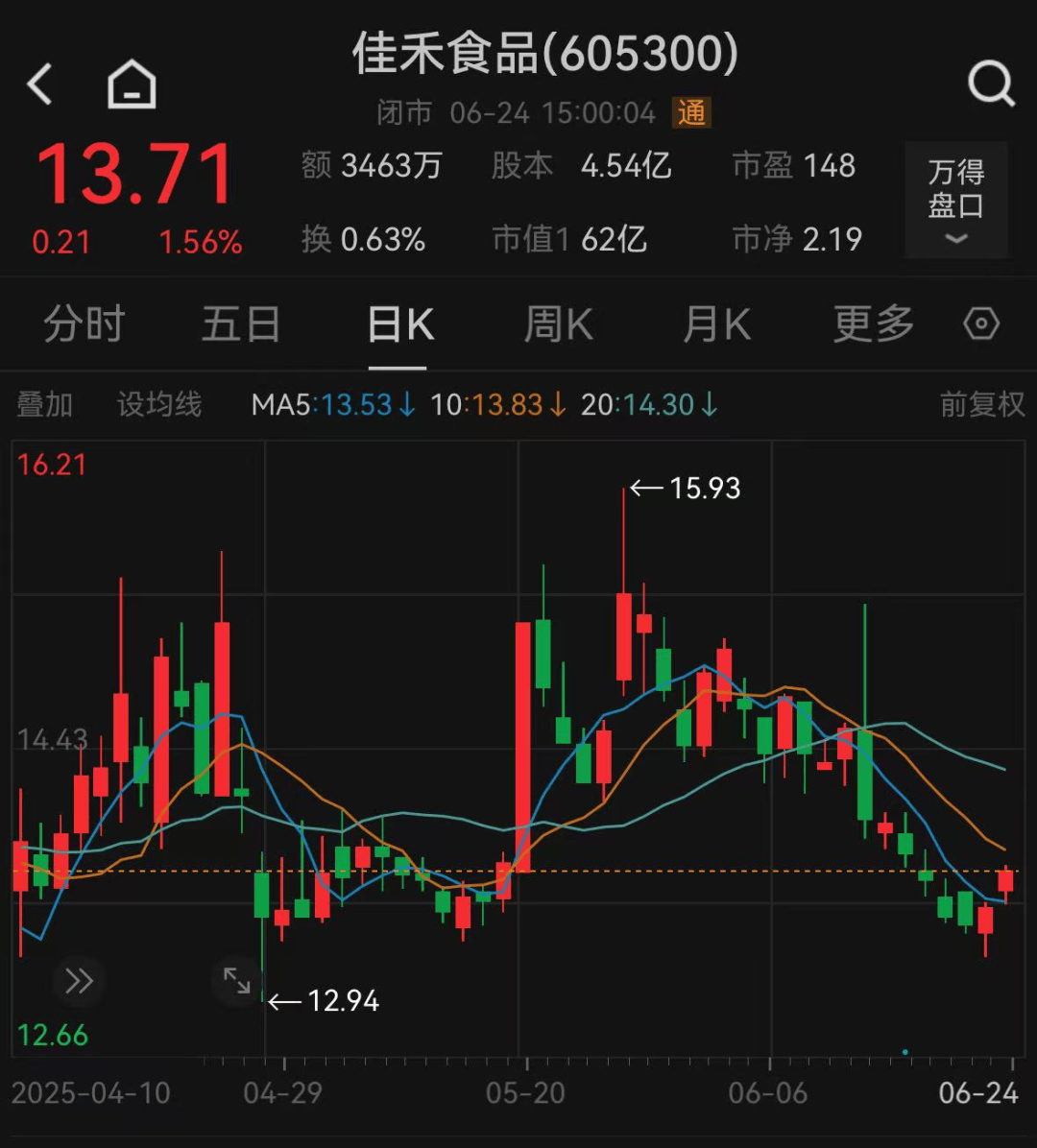The image size is (1037, 1148).
Task: Tap the 股本 4.54亿 value
Action: point(582,165)
